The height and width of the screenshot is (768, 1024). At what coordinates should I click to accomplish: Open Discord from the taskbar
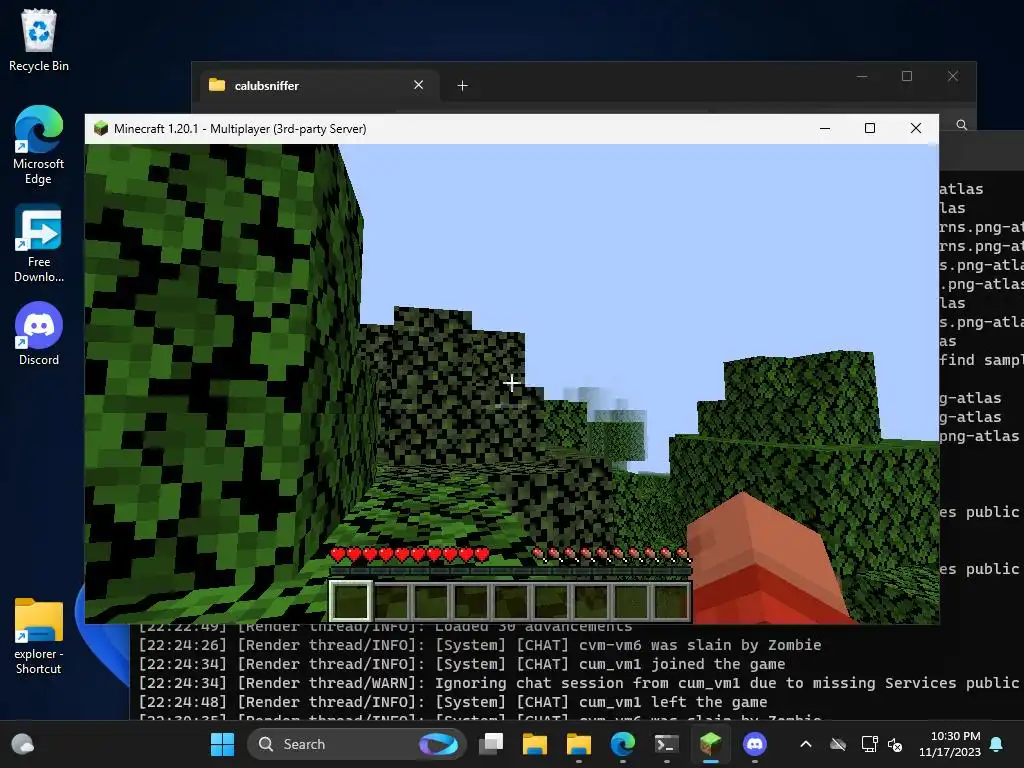[x=754, y=744]
